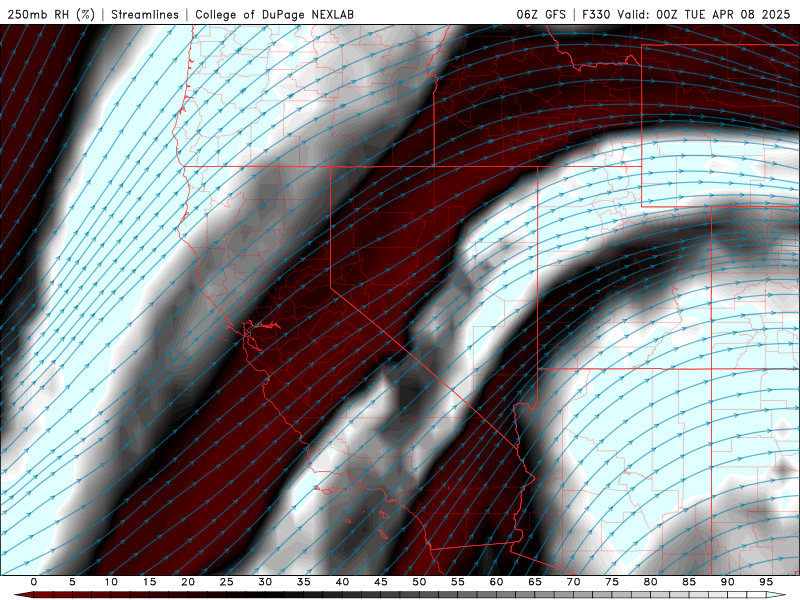Click the colorbar label "60"
This screenshot has width=800, height=600.
(496, 582)
